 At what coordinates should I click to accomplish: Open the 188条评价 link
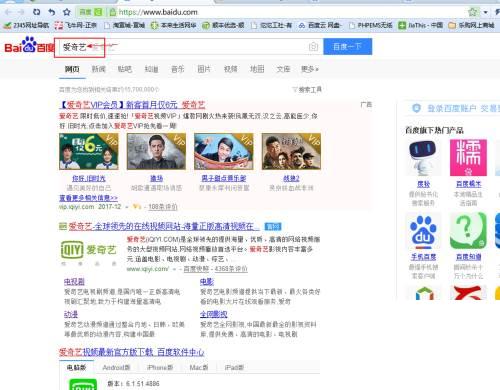pos(163,207)
